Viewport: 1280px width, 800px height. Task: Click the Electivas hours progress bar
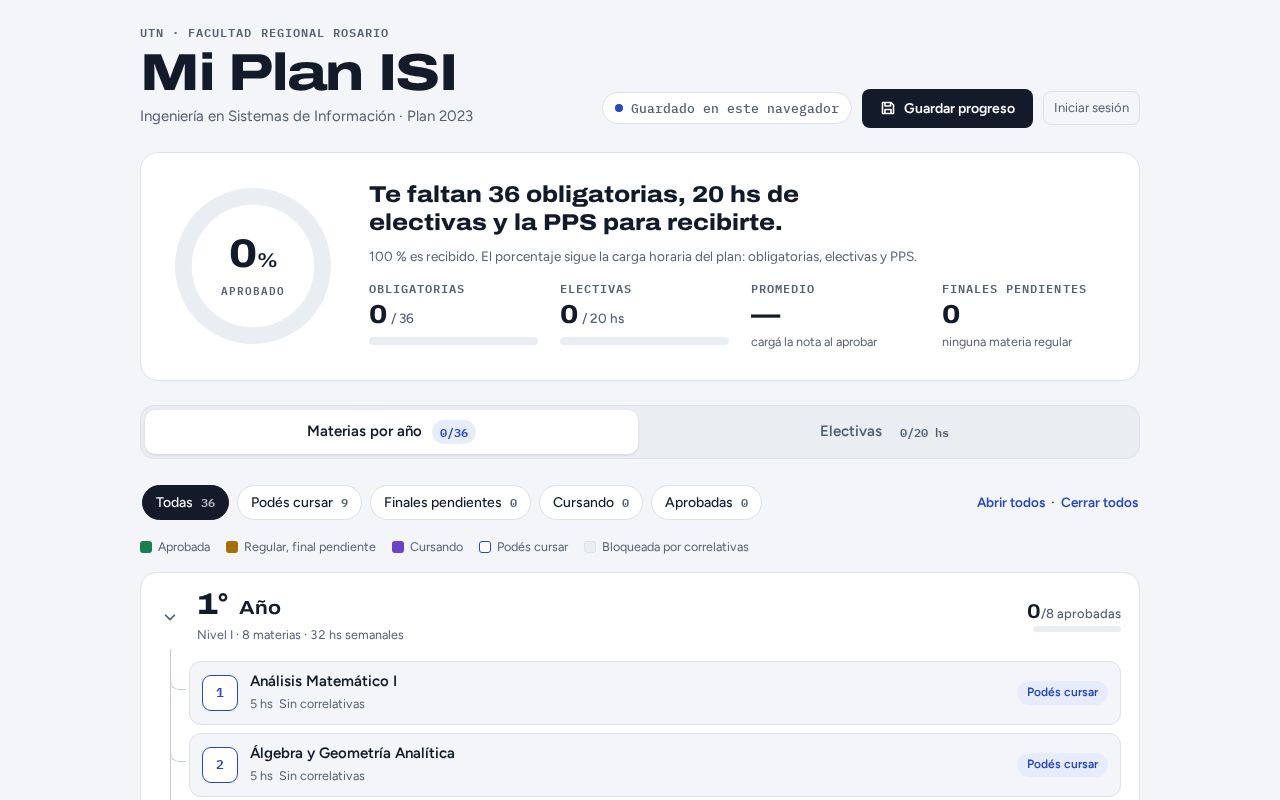tap(644, 341)
